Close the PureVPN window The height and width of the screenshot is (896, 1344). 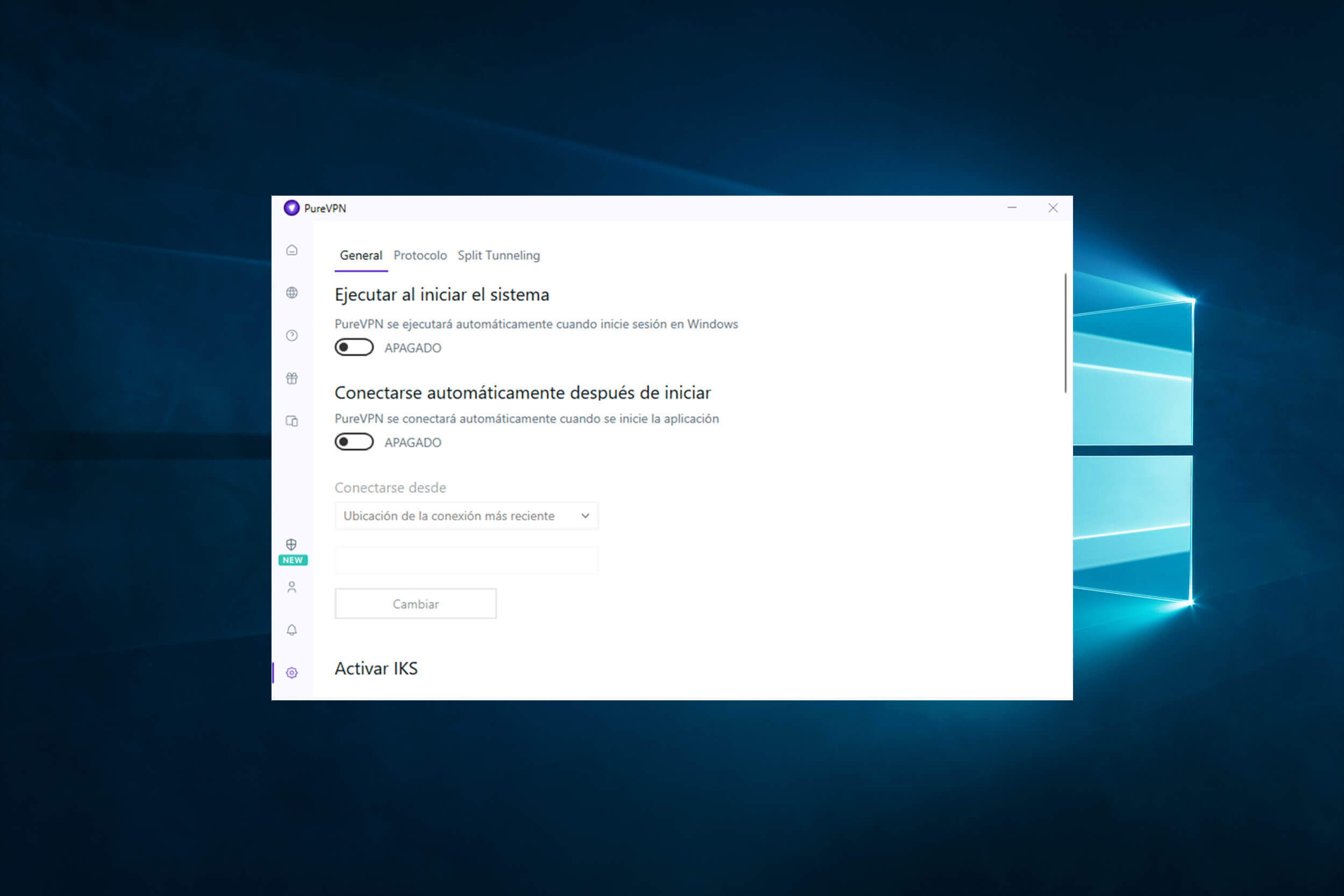(x=1053, y=208)
